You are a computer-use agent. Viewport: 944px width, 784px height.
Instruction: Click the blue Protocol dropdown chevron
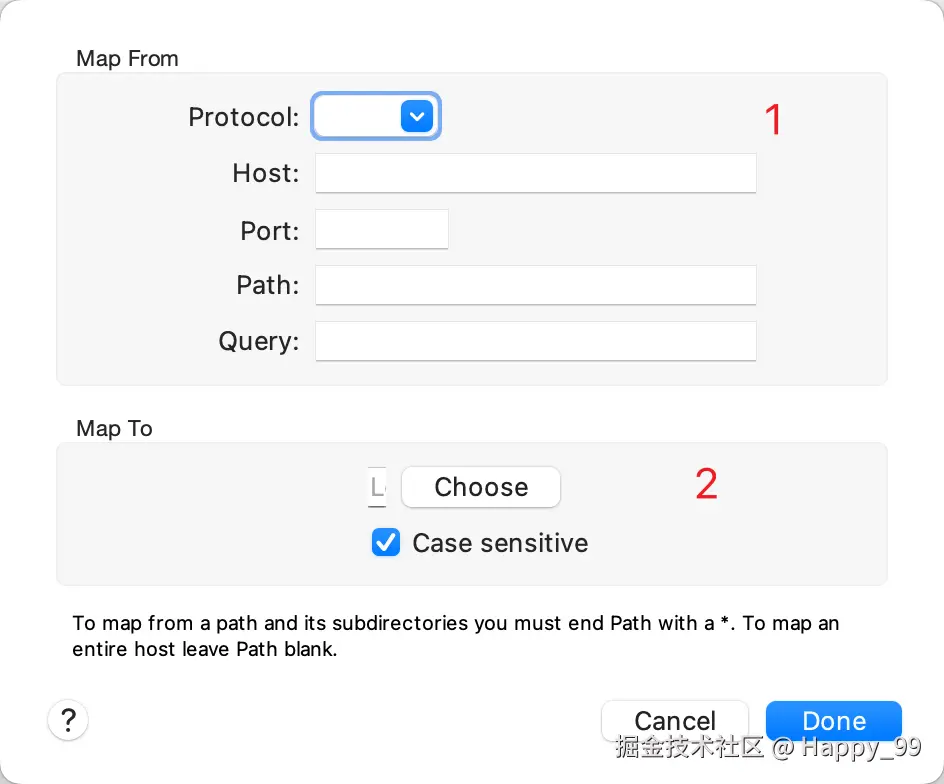click(x=416, y=117)
